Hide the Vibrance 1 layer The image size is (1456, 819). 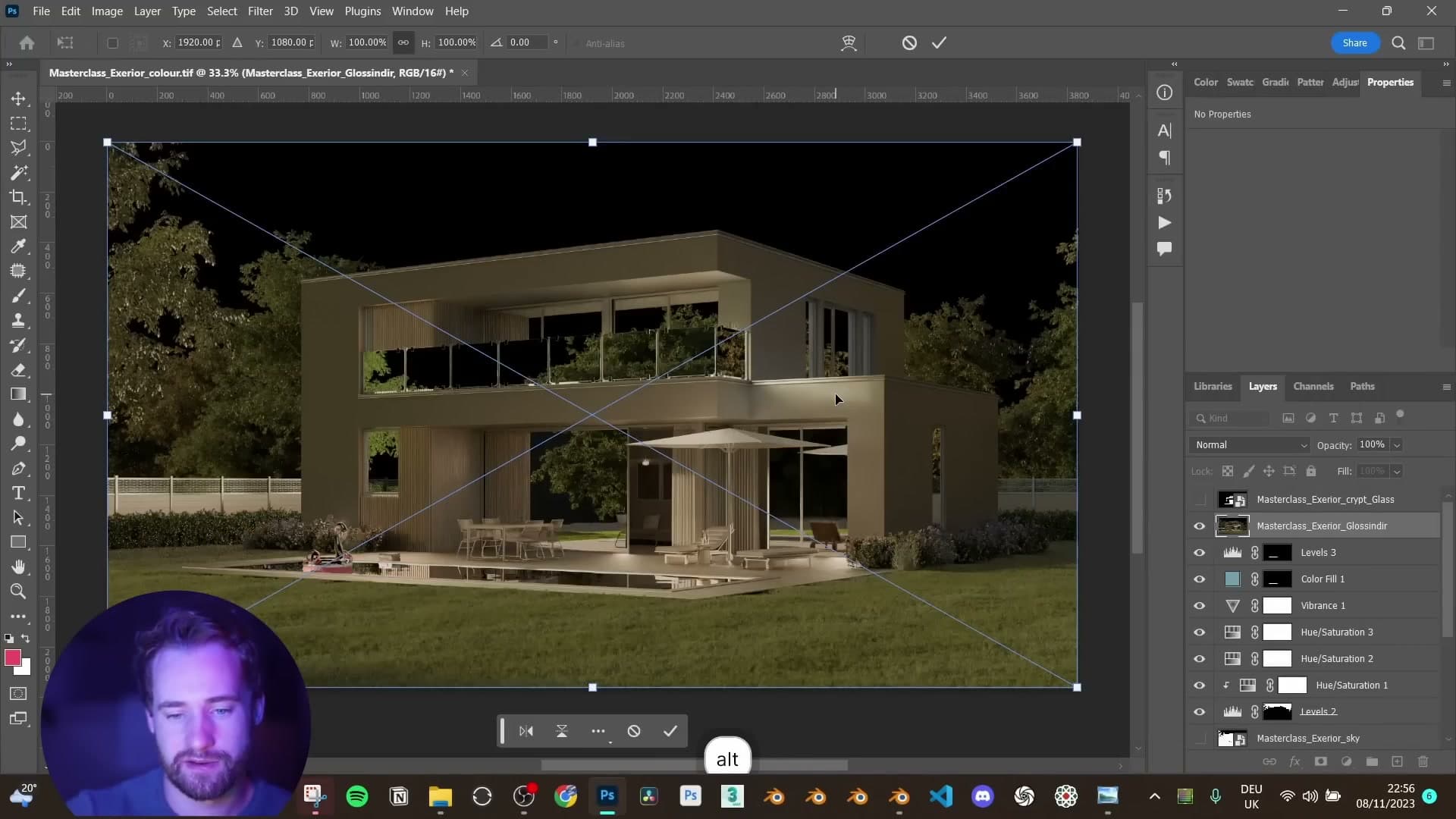[x=1200, y=606]
